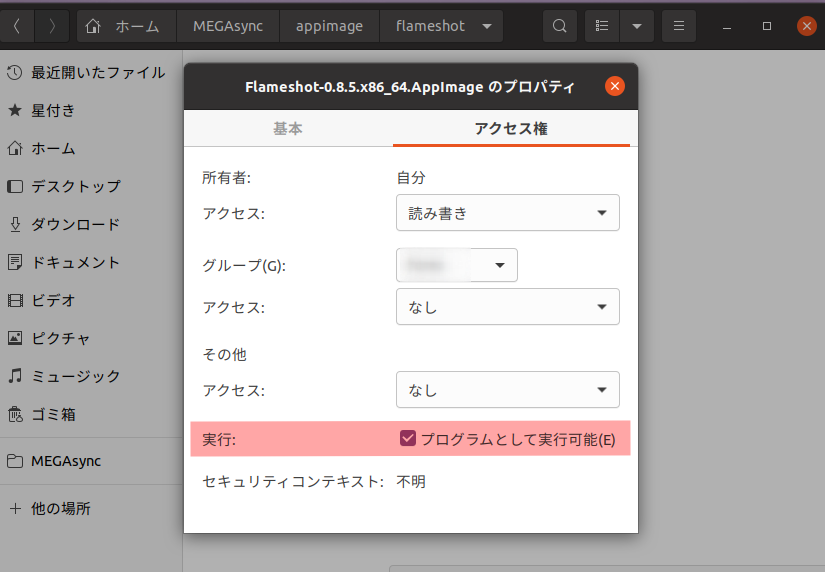Image resolution: width=825 pixels, height=572 pixels.
Task: Click the picture icon in the sidebar
Action: point(15,338)
